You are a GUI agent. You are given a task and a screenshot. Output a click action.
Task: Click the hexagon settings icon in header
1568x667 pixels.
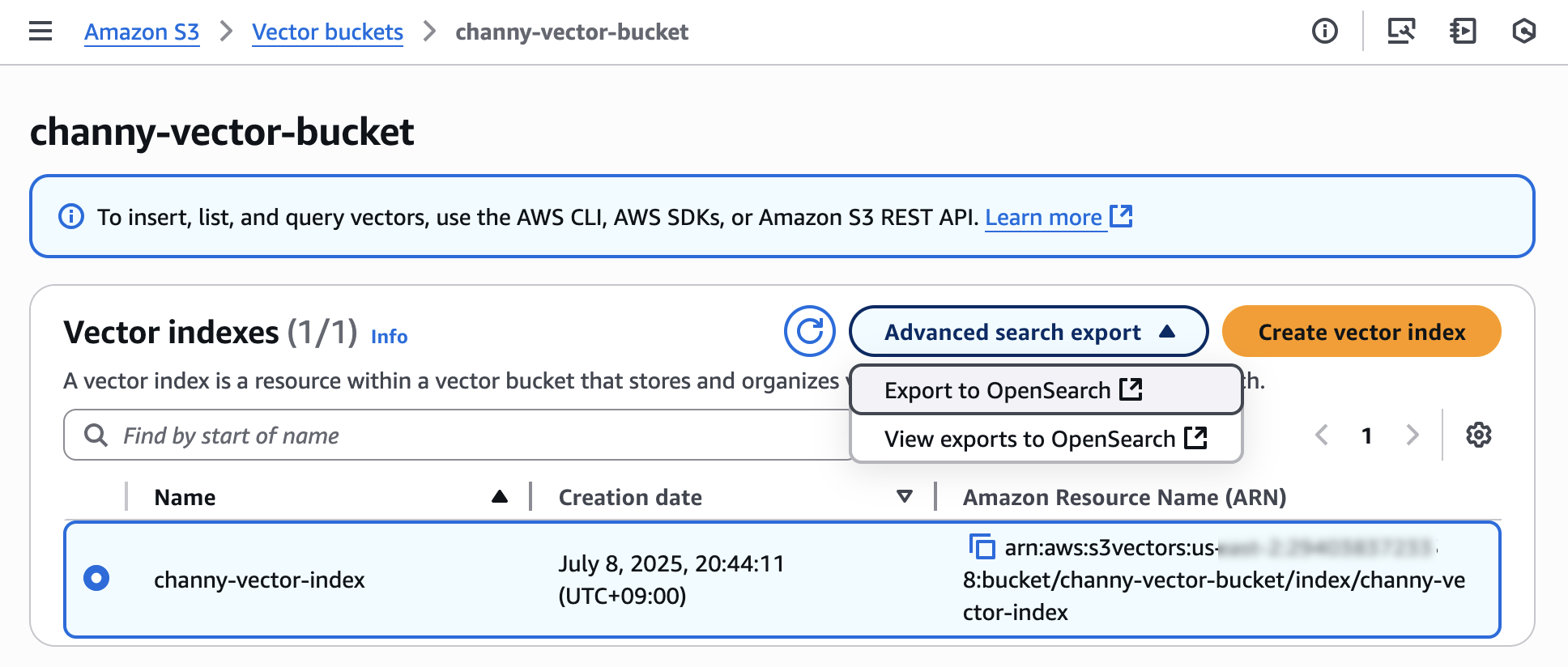pyautogui.click(x=1523, y=32)
